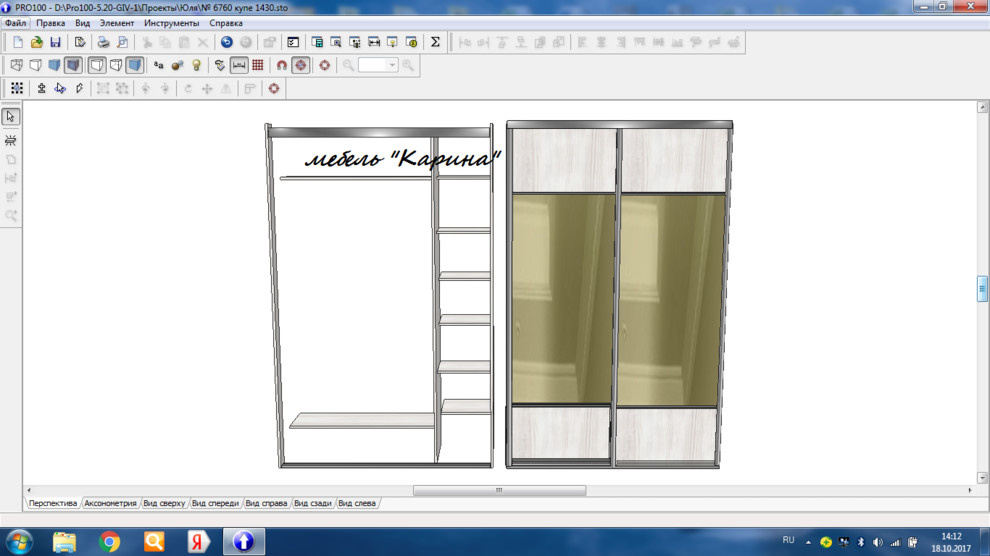Click the blue undo arrow icon

(227, 42)
